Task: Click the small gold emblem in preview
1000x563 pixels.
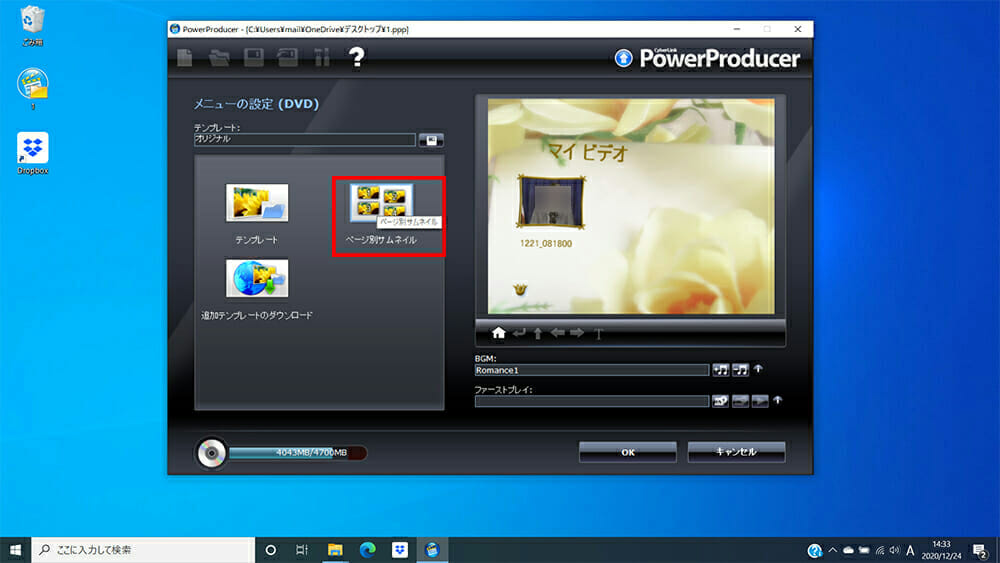Action: click(520, 289)
